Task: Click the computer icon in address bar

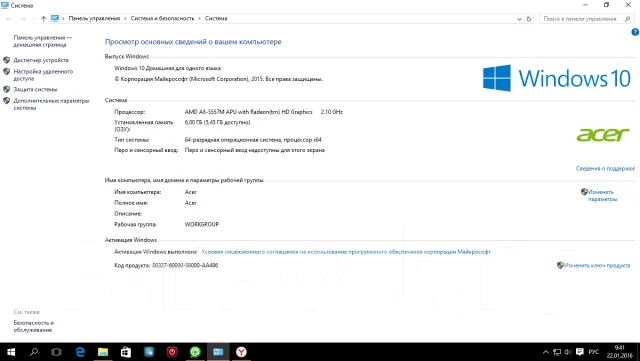Action: (55, 18)
